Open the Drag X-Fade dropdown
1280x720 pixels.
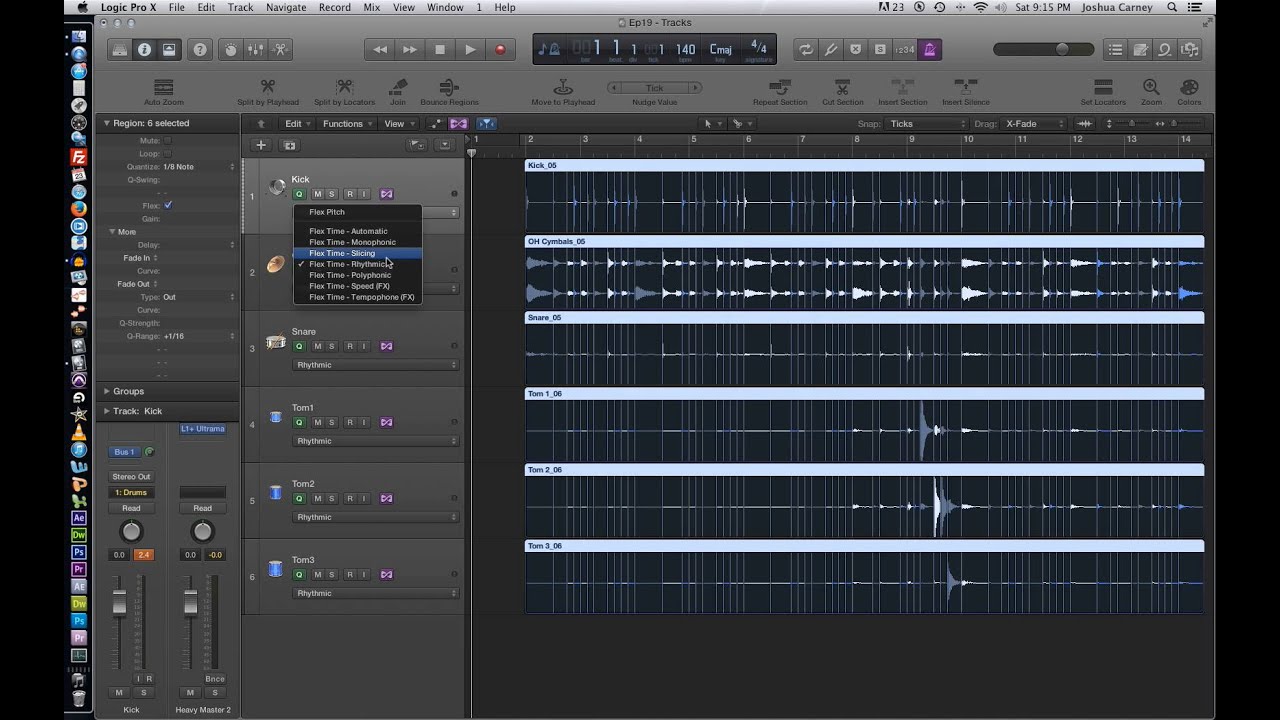pos(1033,123)
